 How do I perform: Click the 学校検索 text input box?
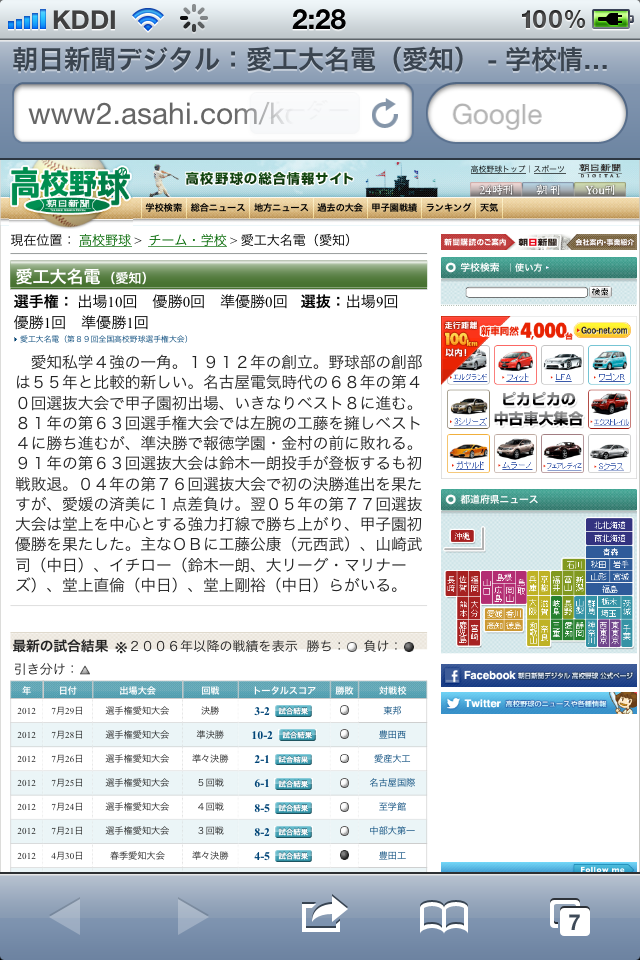click(x=526, y=292)
